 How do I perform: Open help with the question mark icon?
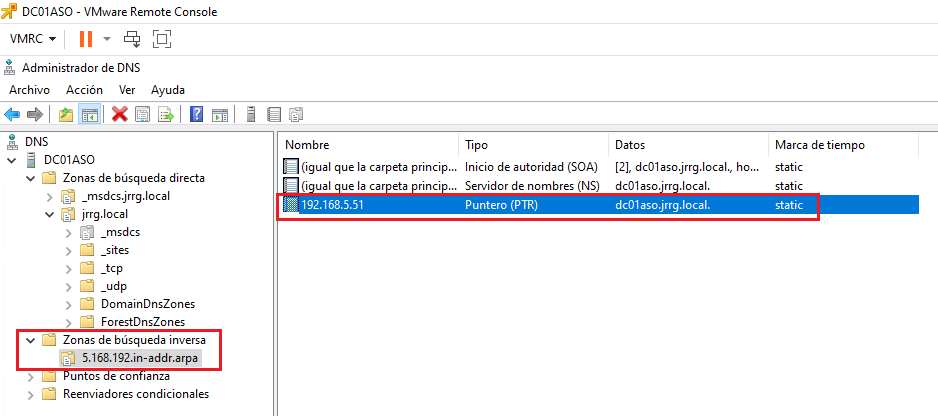[x=196, y=114]
